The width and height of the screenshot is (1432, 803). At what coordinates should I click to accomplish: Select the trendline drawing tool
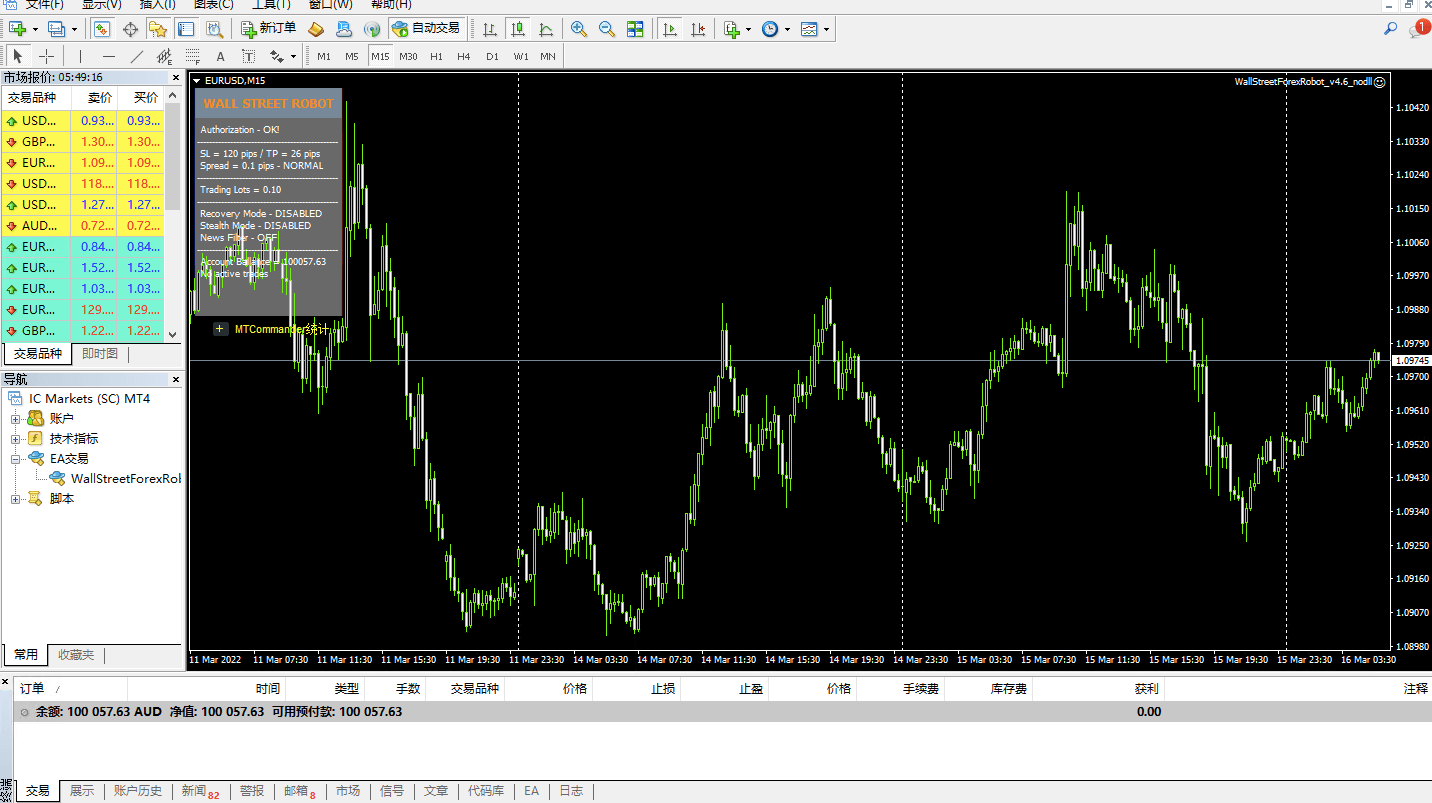pyautogui.click(x=137, y=56)
